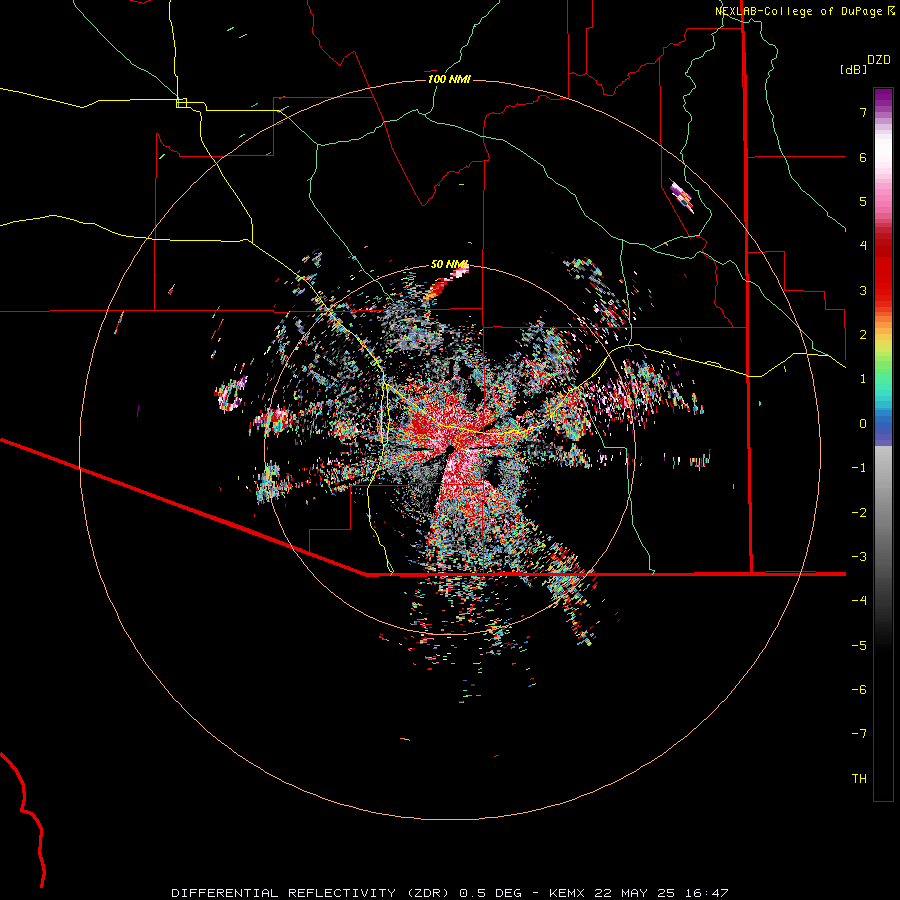The height and width of the screenshot is (900, 900).
Task: Click the '5' value on the color scale
Action: (863, 201)
